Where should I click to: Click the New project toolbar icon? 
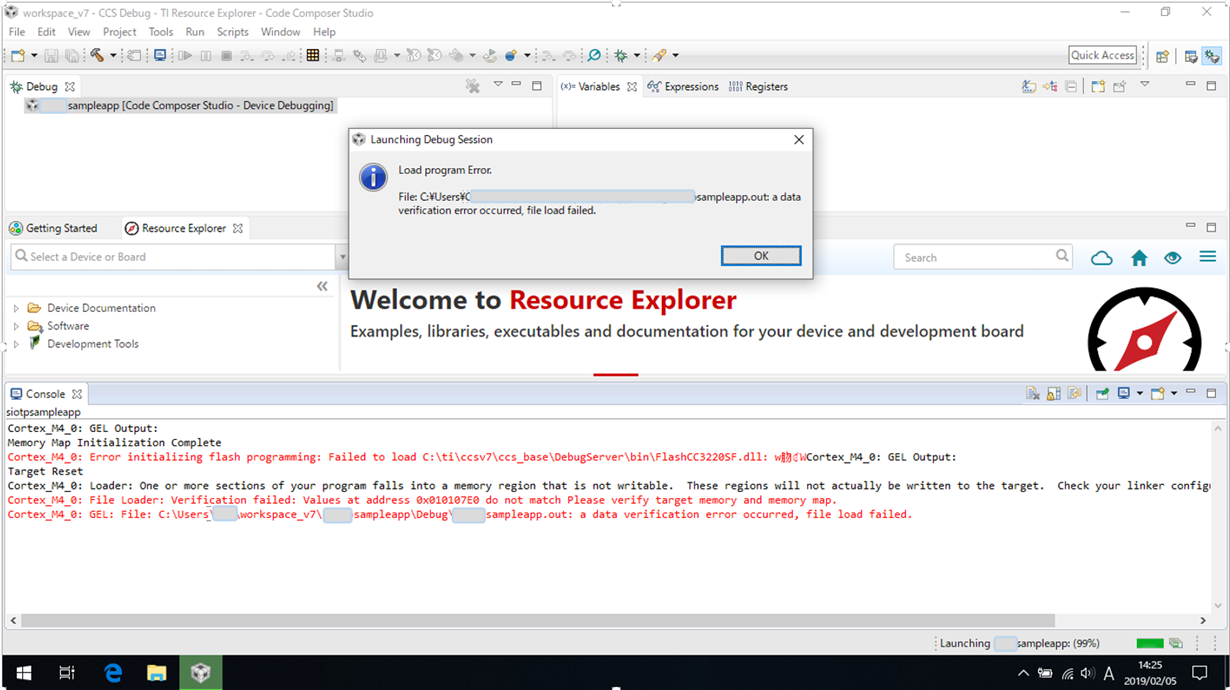[19, 55]
